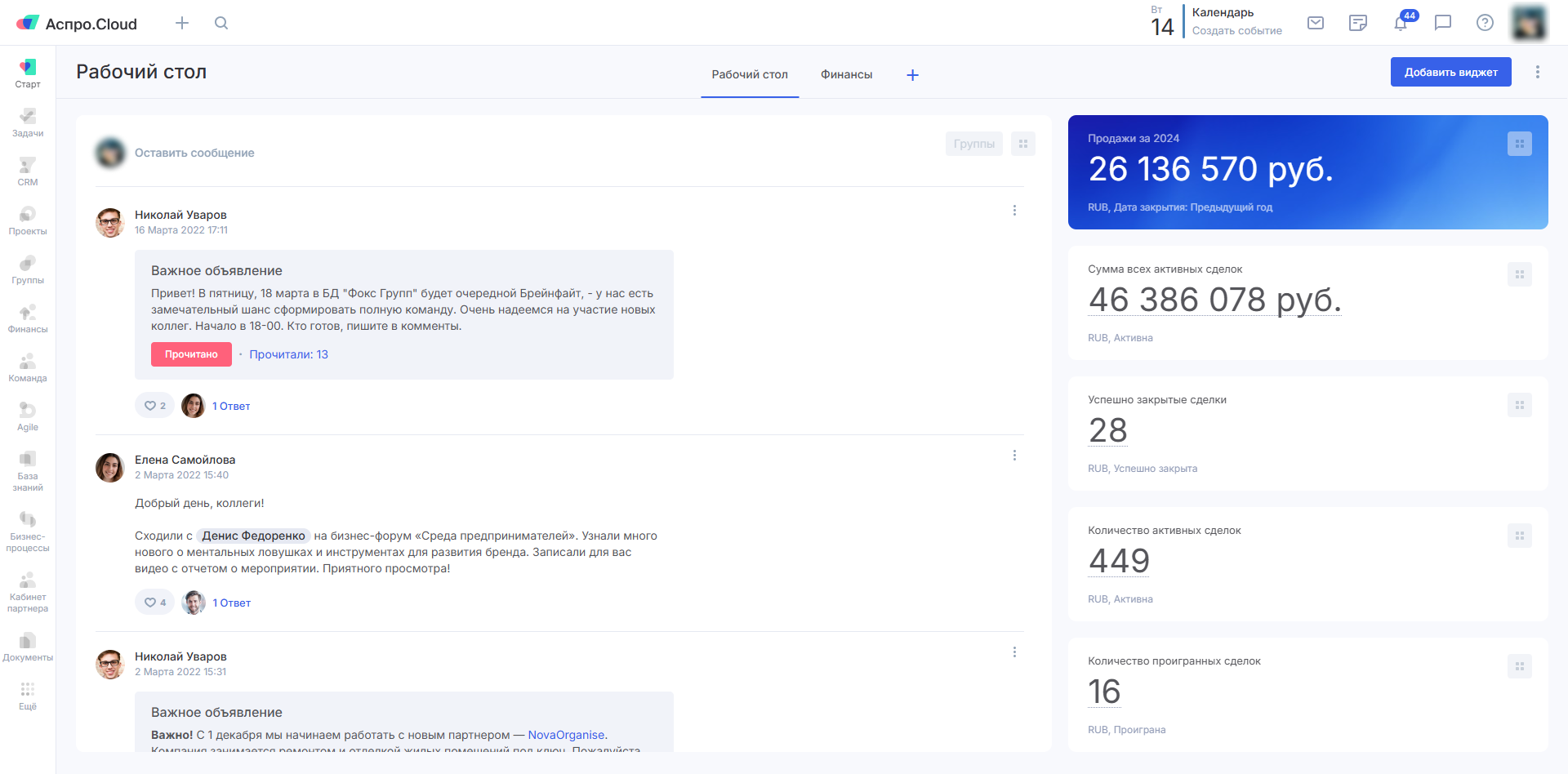Open the chat bubble icon
This screenshot has height=774, width=1568.
click(1443, 23)
